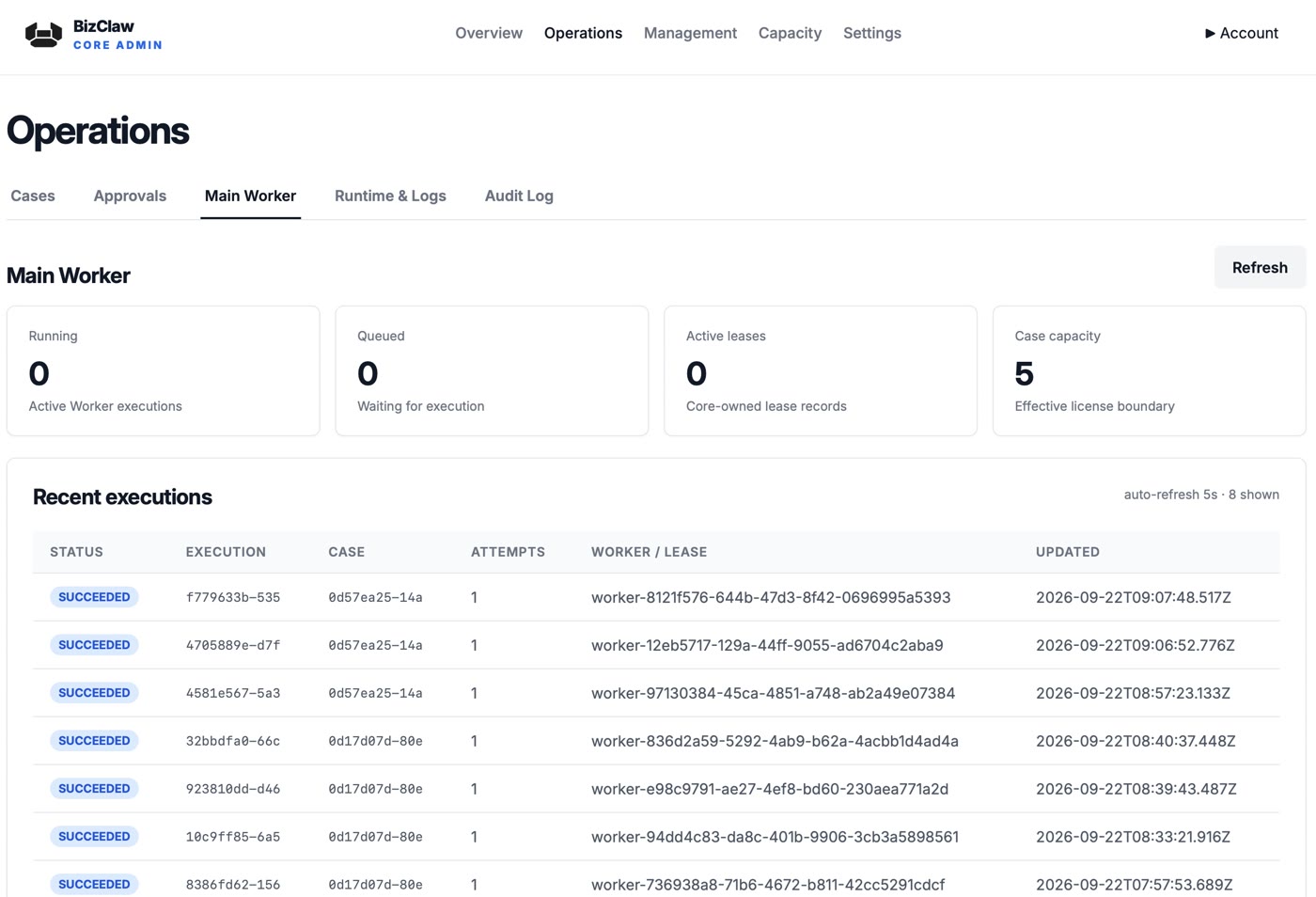Click the EXECUTION column header
1316x897 pixels.
pyautogui.click(x=226, y=552)
